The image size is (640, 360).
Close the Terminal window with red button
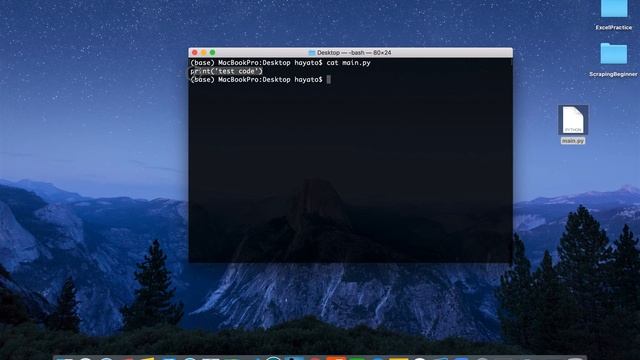195,53
